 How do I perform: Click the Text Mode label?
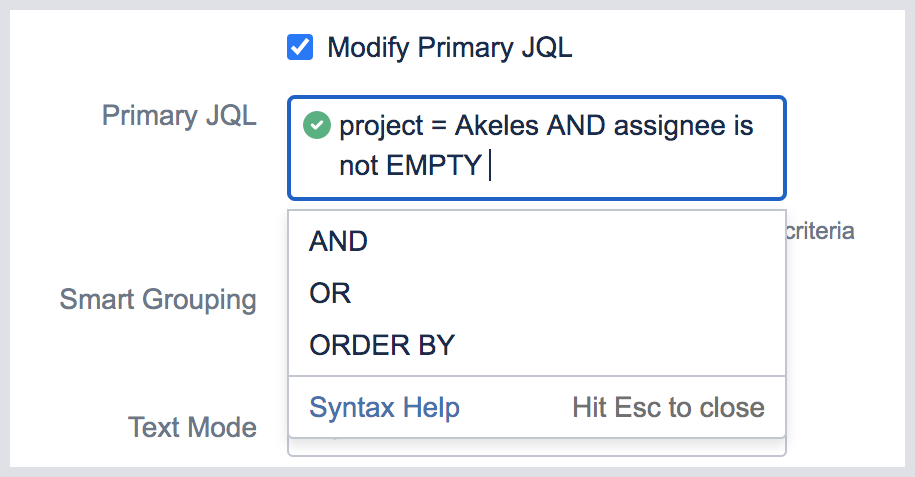click(x=192, y=428)
